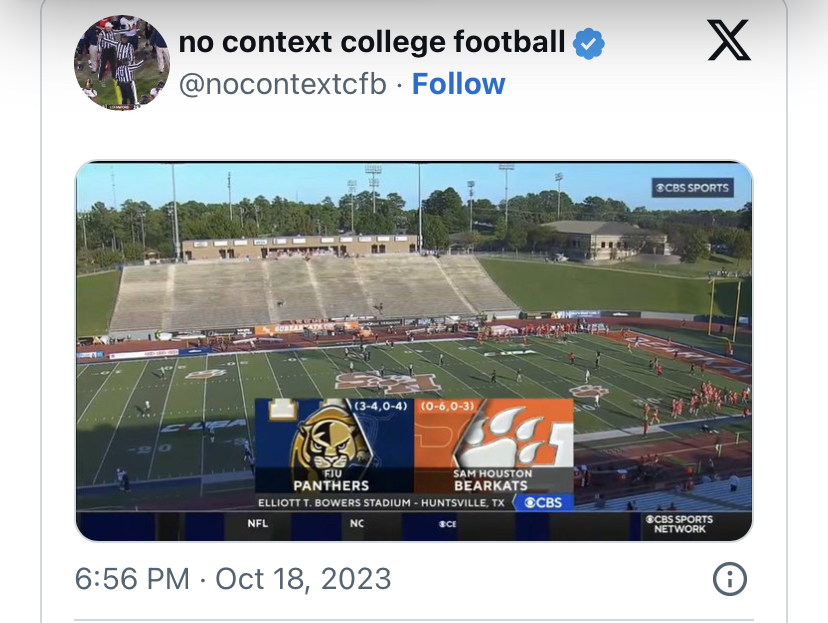
Task: Open the embedded football video thumbnail
Action: click(414, 300)
